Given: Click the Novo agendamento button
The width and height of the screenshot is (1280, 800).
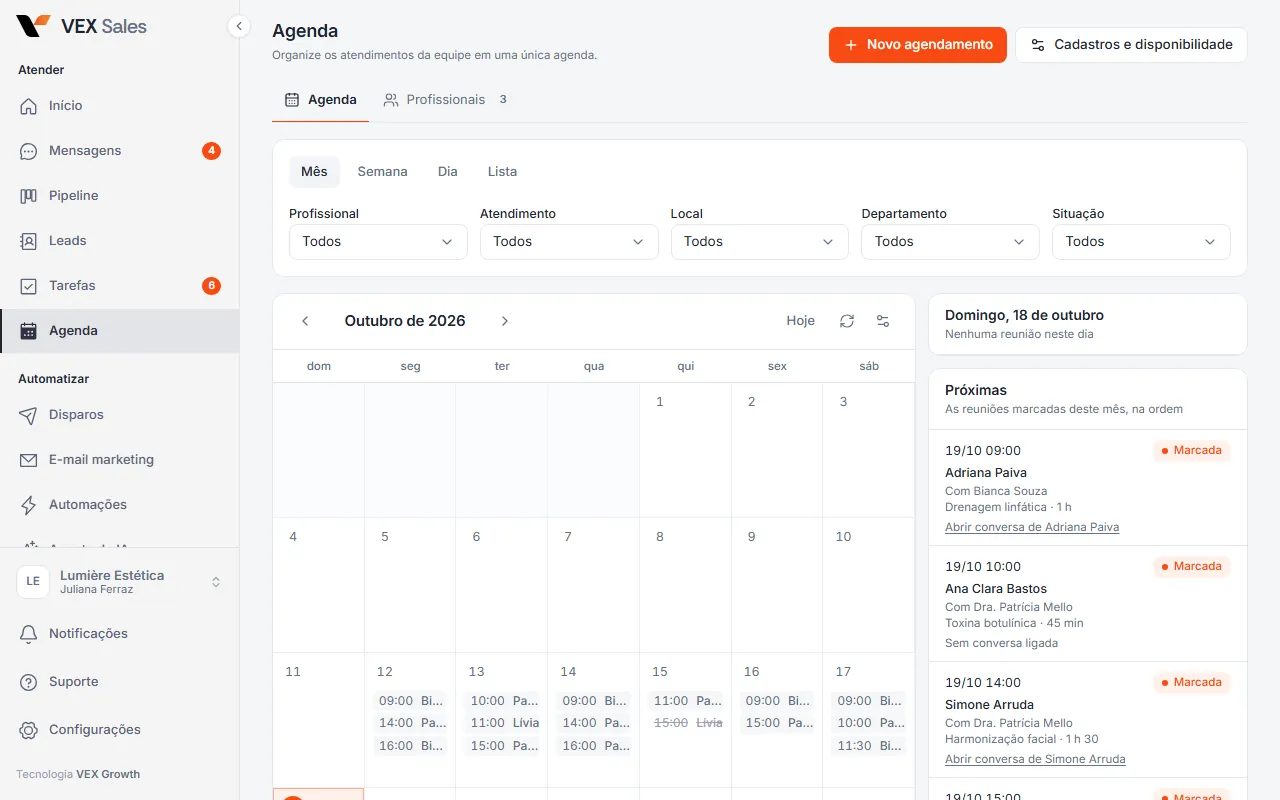Looking at the screenshot, I should (918, 45).
